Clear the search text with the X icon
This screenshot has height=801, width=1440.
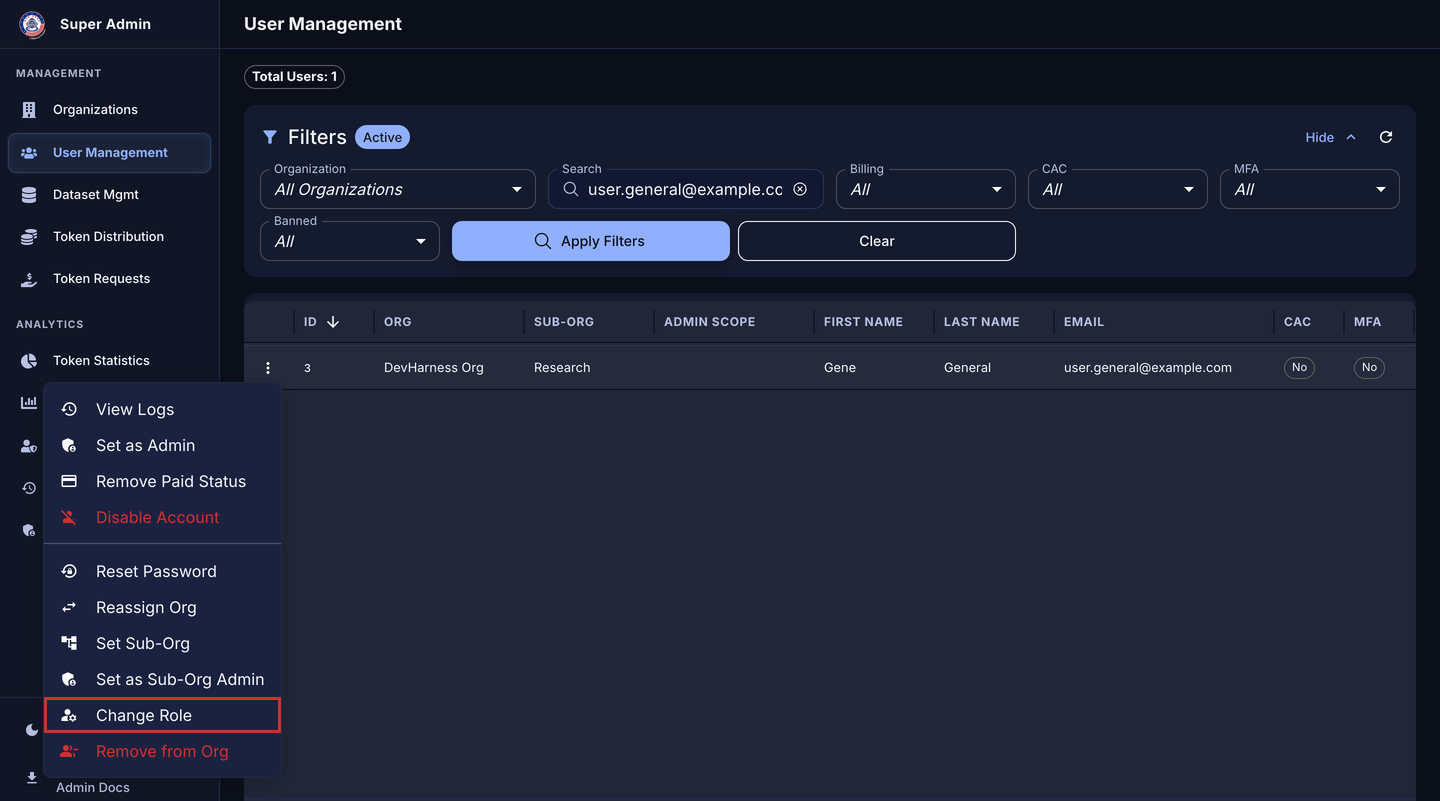pos(800,189)
